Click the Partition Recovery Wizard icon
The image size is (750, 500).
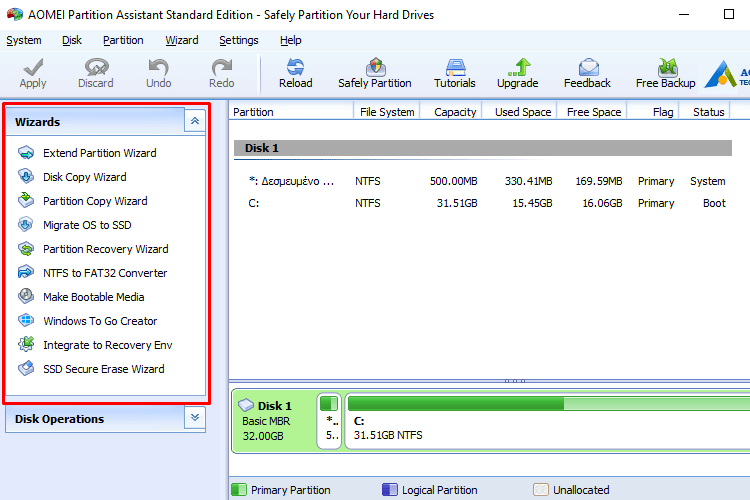click(x=26, y=249)
